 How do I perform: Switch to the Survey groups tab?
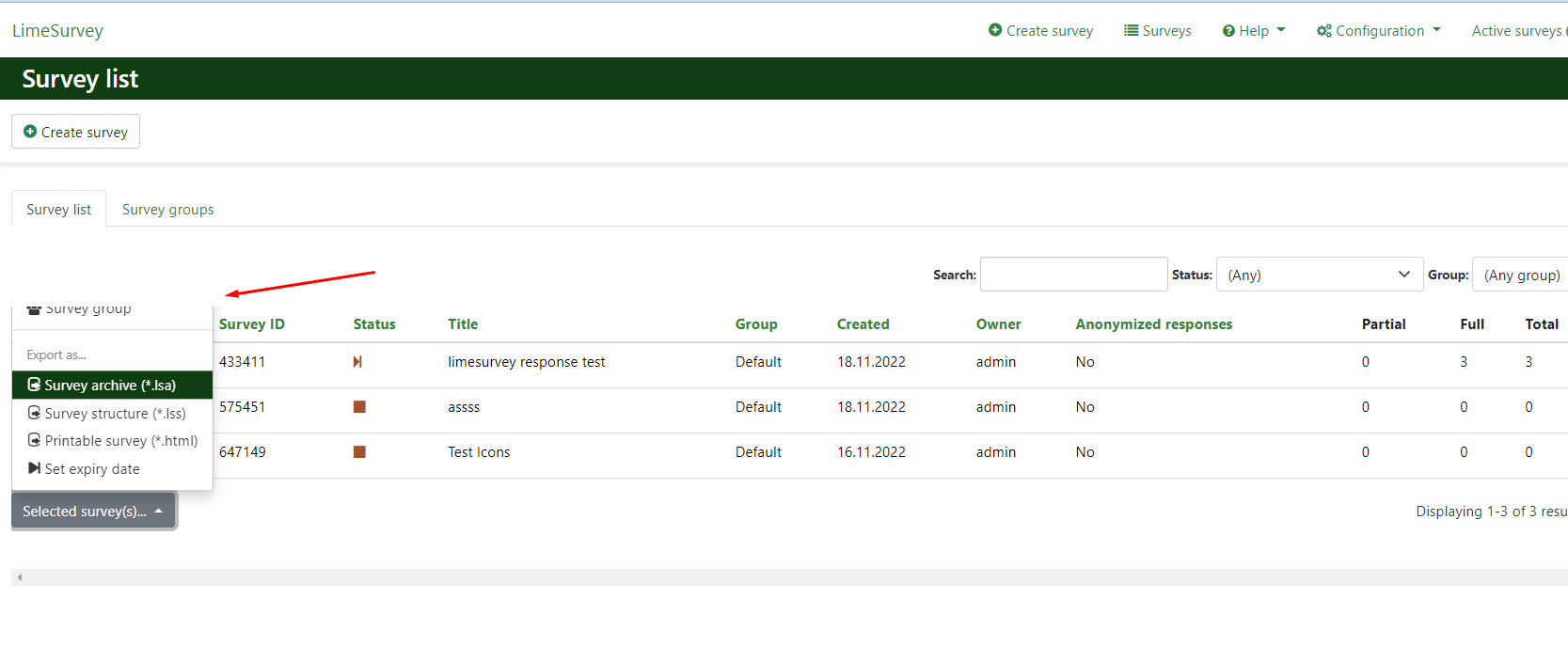click(x=167, y=210)
